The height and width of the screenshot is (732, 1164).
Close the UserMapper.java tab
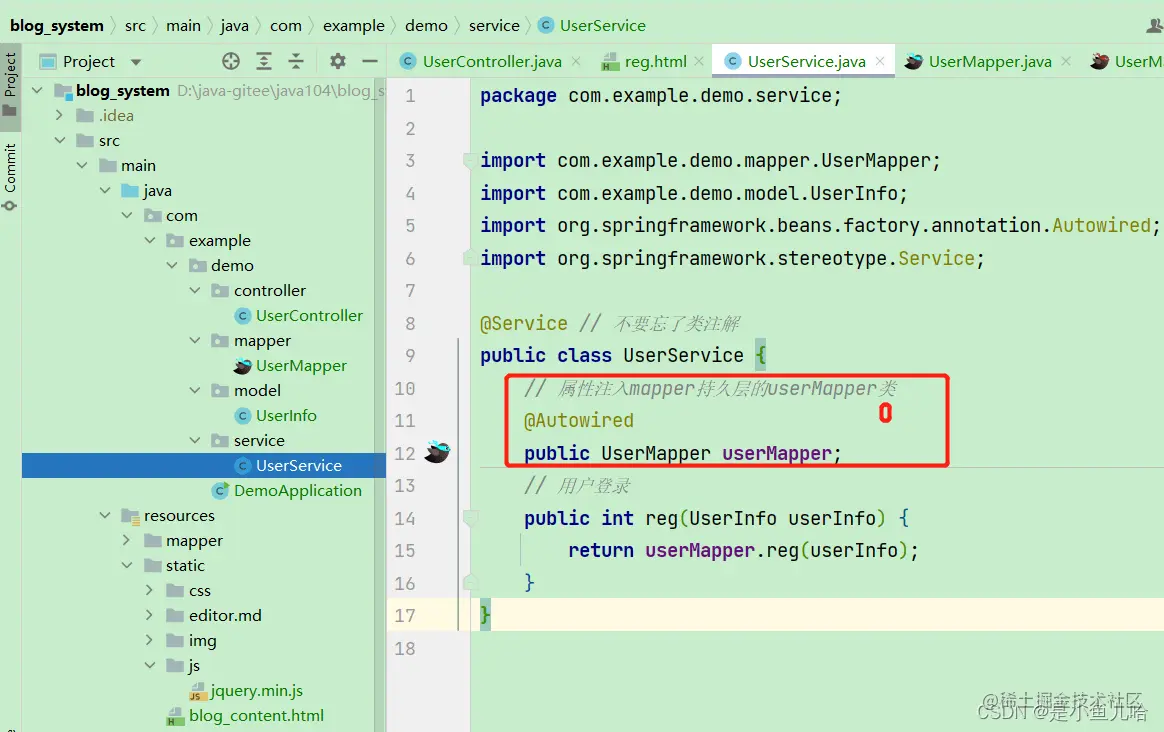[1066, 62]
